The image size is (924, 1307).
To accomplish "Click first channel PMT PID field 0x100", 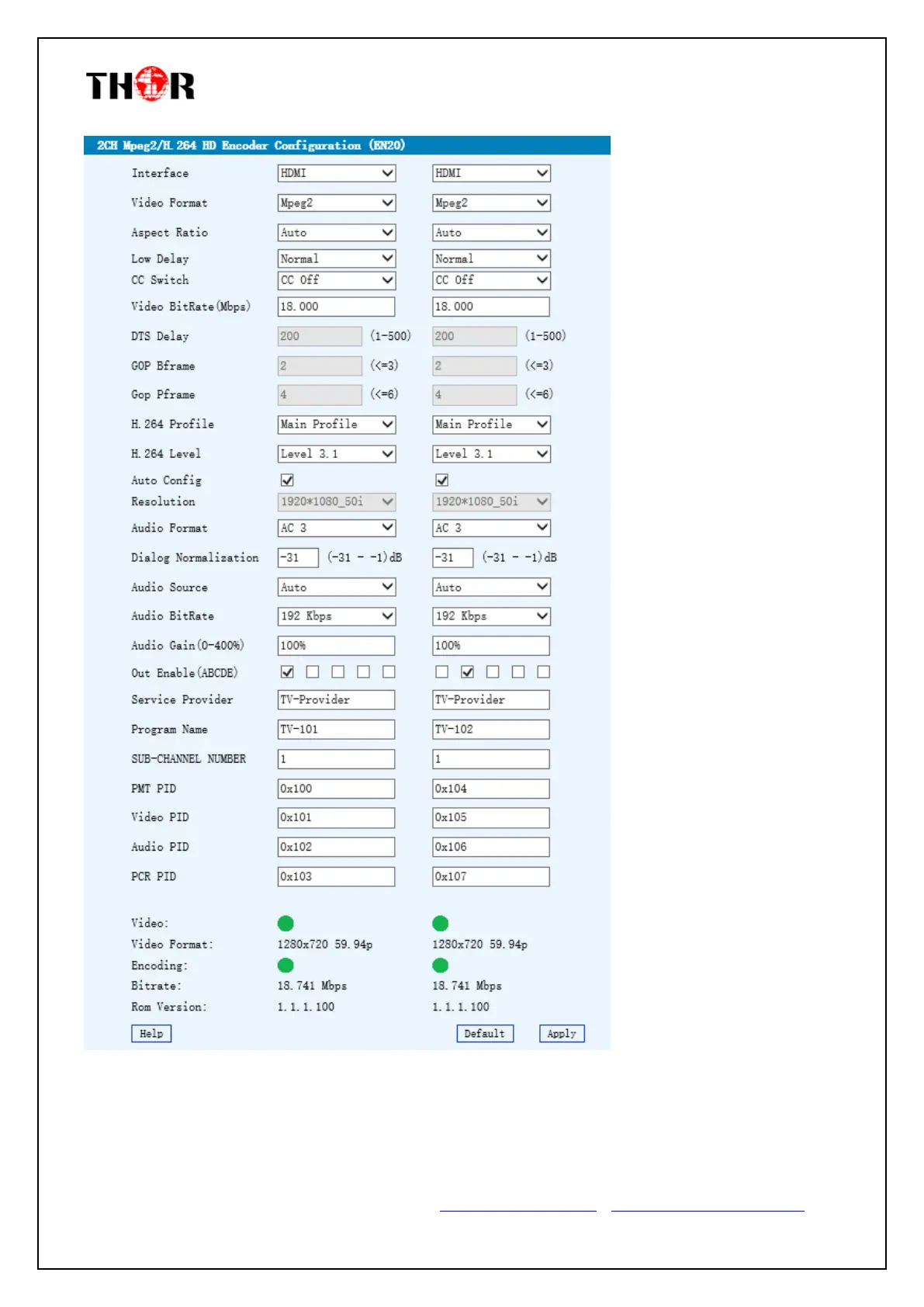I will pyautogui.click(x=336, y=789).
